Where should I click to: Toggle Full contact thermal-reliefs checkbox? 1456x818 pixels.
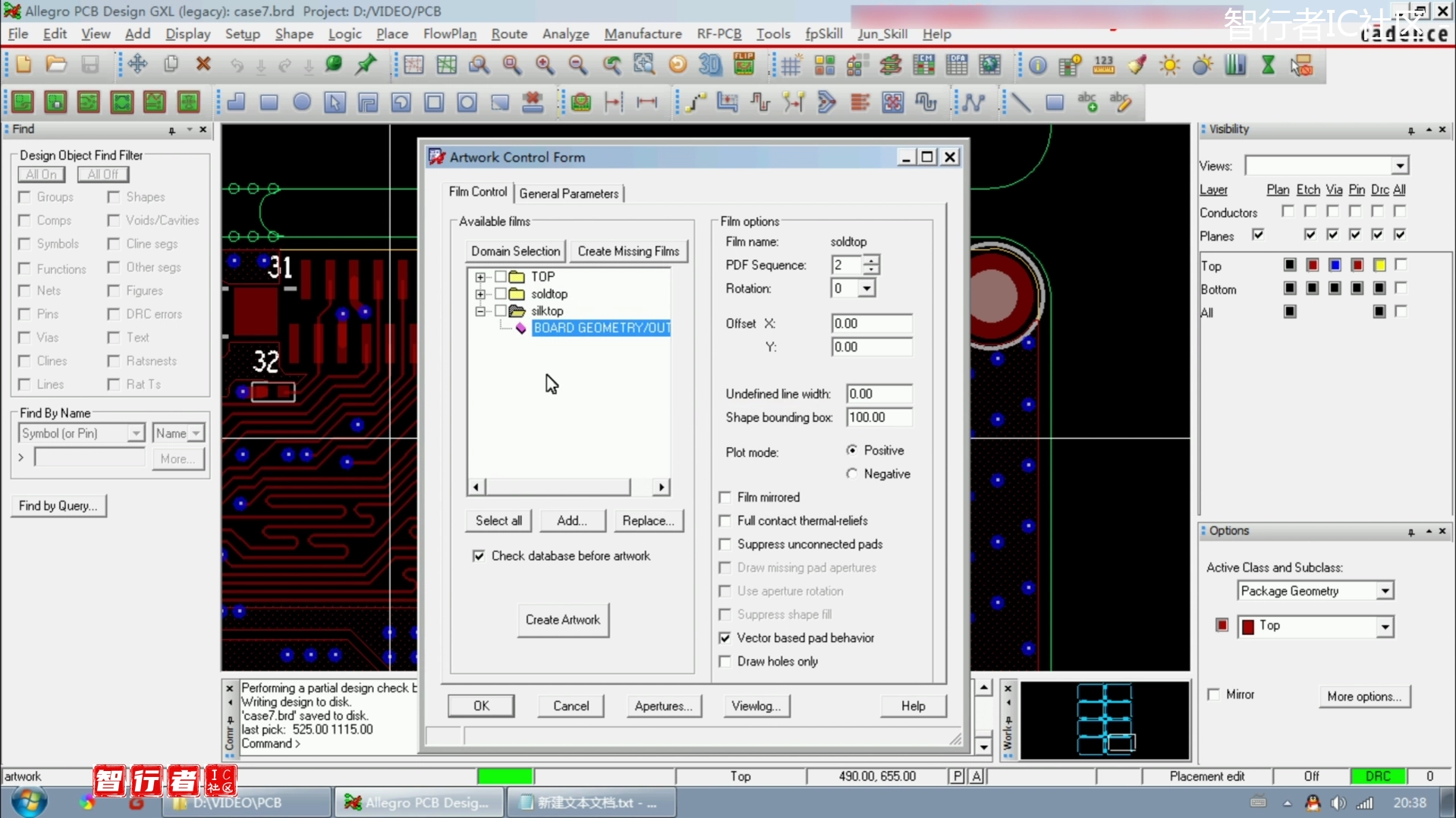pyautogui.click(x=725, y=521)
